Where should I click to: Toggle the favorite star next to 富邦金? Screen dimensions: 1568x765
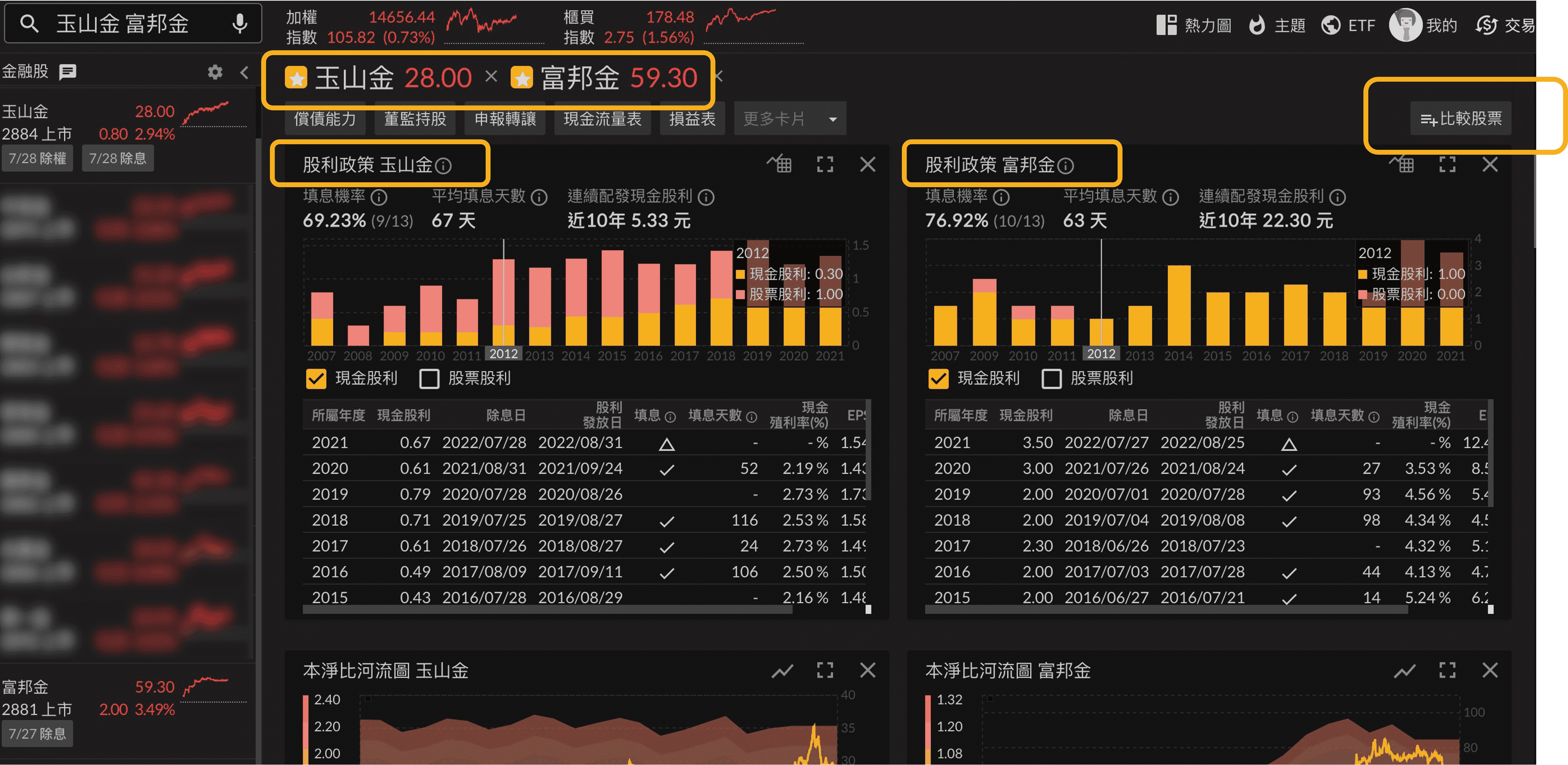522,78
